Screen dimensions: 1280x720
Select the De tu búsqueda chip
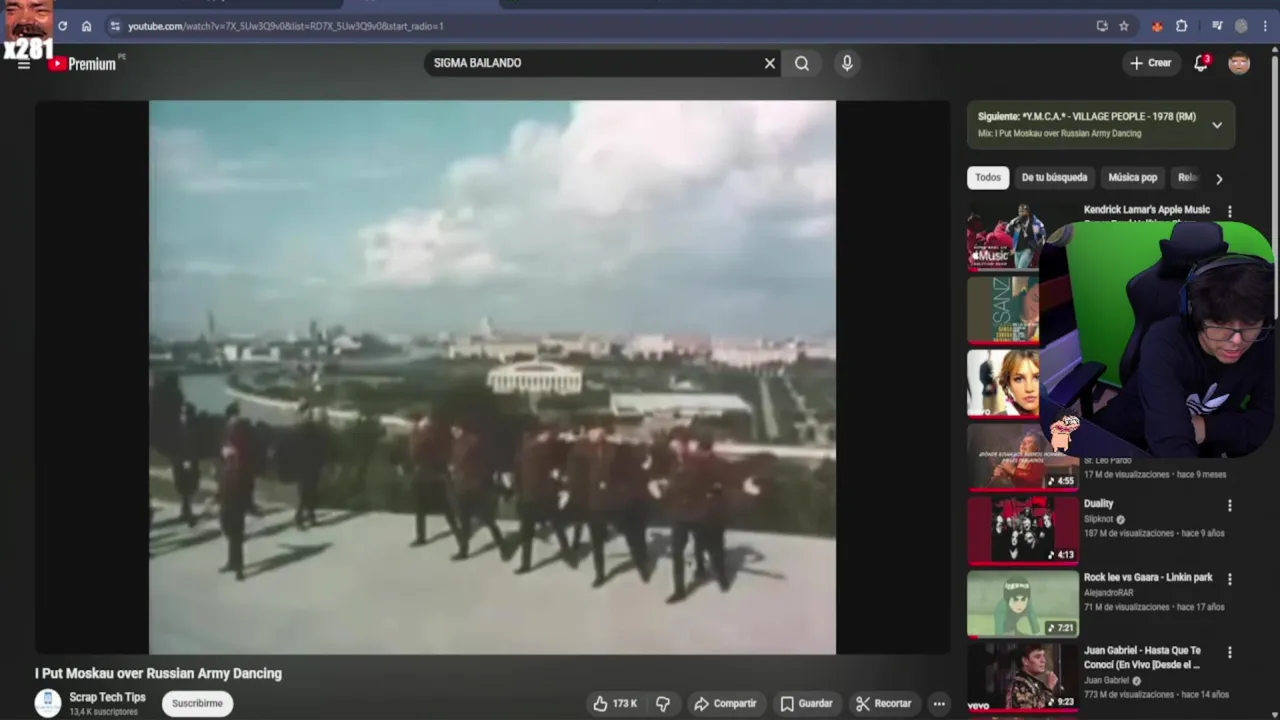pyautogui.click(x=1054, y=178)
